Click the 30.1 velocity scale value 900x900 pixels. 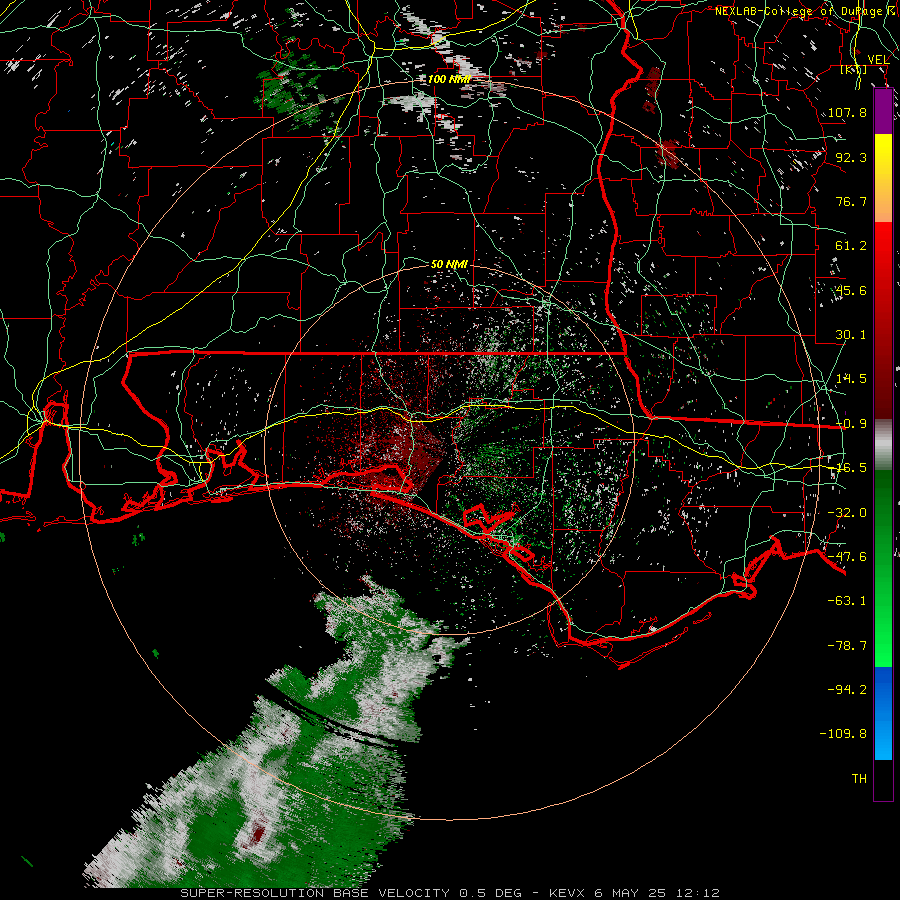click(851, 335)
